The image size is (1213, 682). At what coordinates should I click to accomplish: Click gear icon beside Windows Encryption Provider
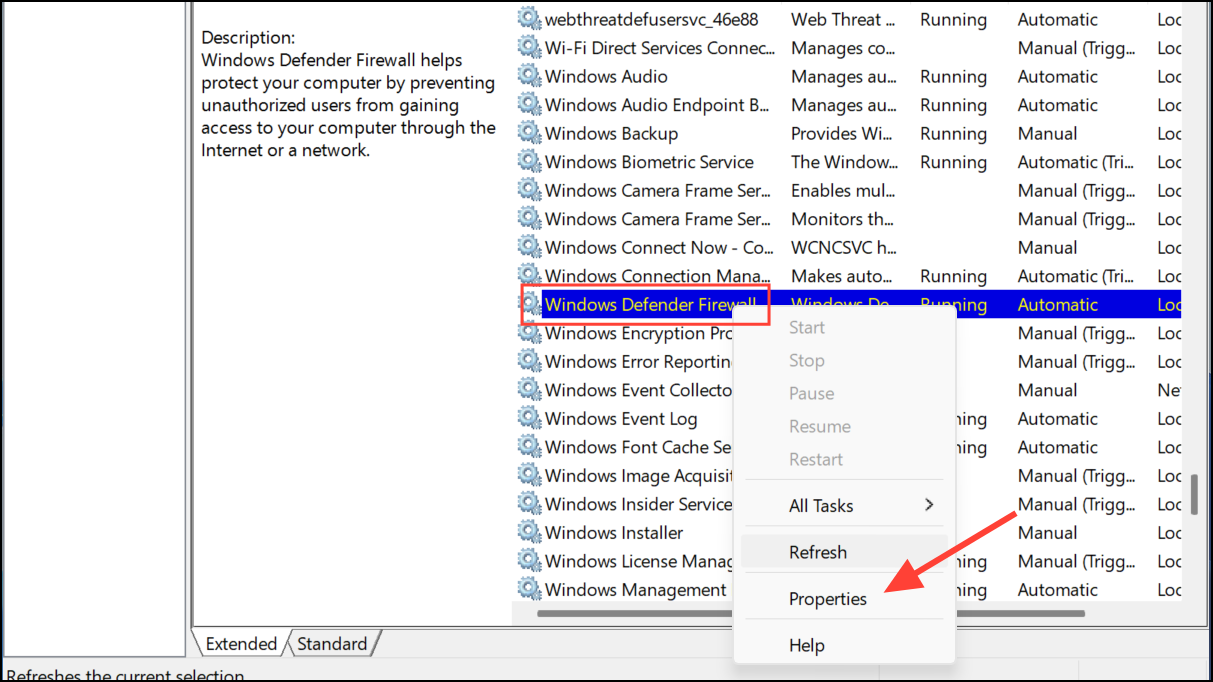click(528, 333)
